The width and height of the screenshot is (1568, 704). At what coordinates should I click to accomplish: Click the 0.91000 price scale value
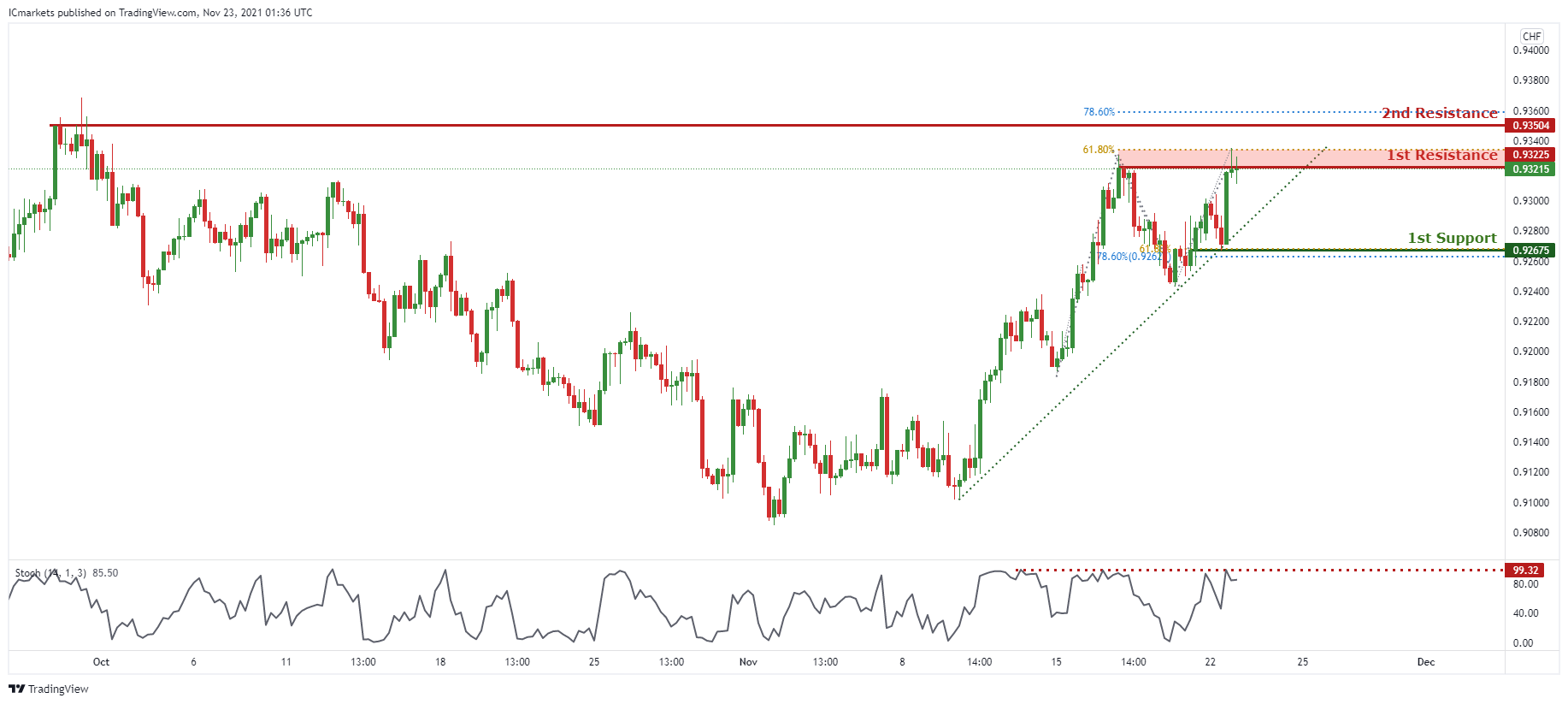pos(1530,503)
